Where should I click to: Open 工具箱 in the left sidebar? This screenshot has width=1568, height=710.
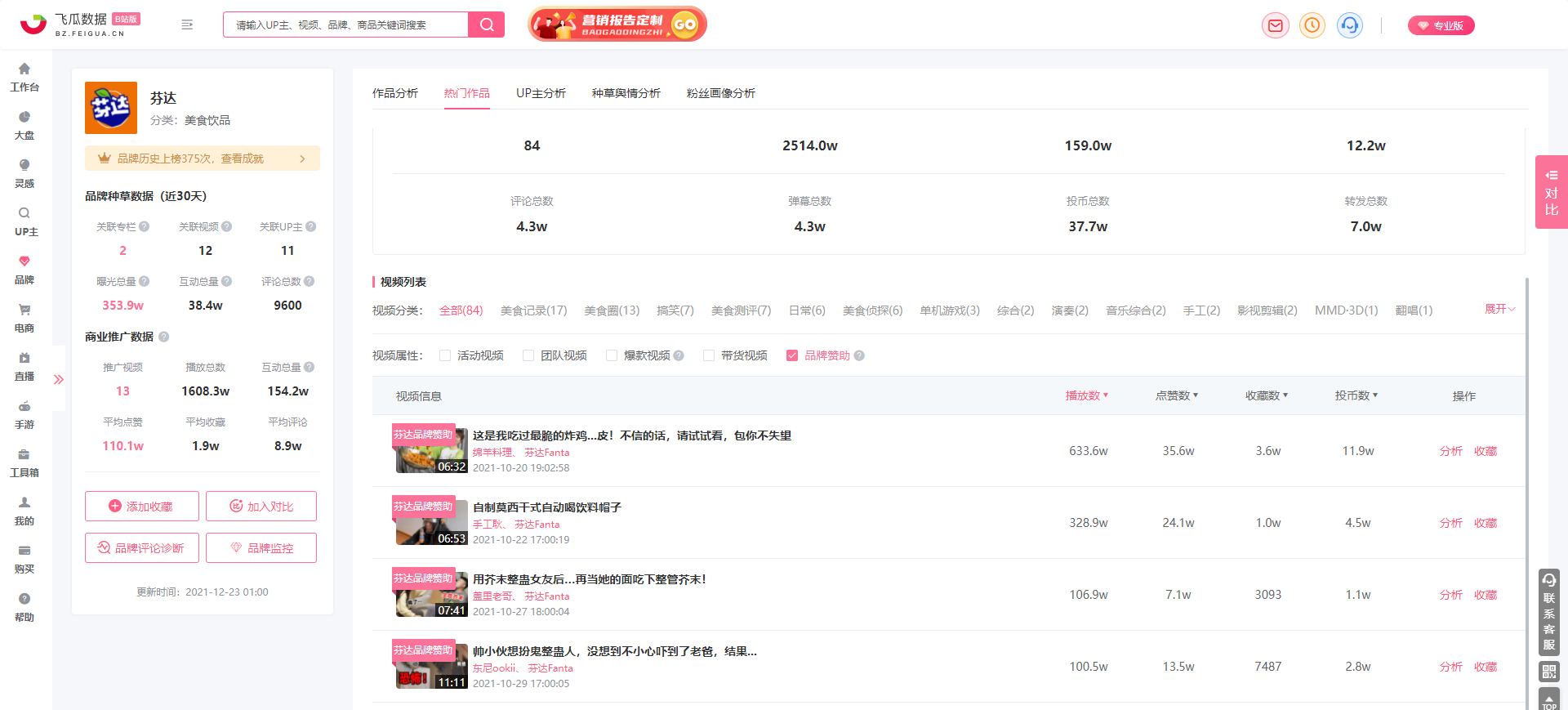24,463
